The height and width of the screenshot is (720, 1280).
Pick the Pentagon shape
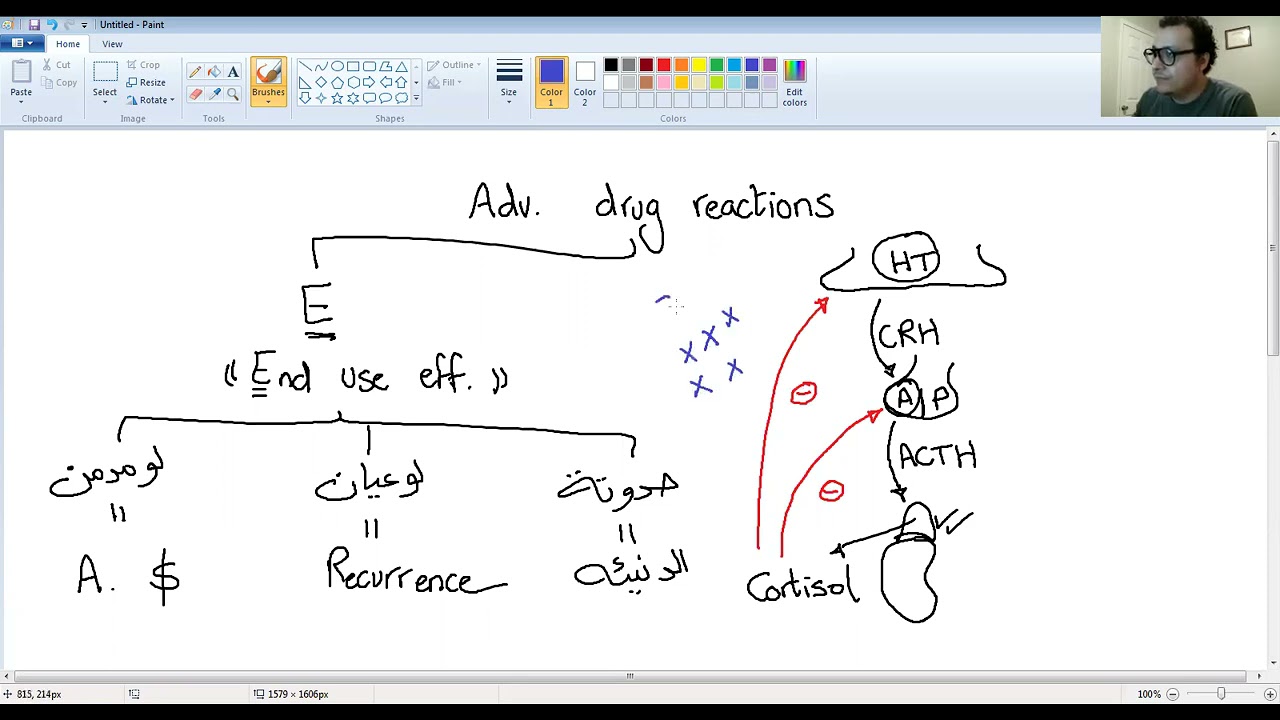[337, 83]
